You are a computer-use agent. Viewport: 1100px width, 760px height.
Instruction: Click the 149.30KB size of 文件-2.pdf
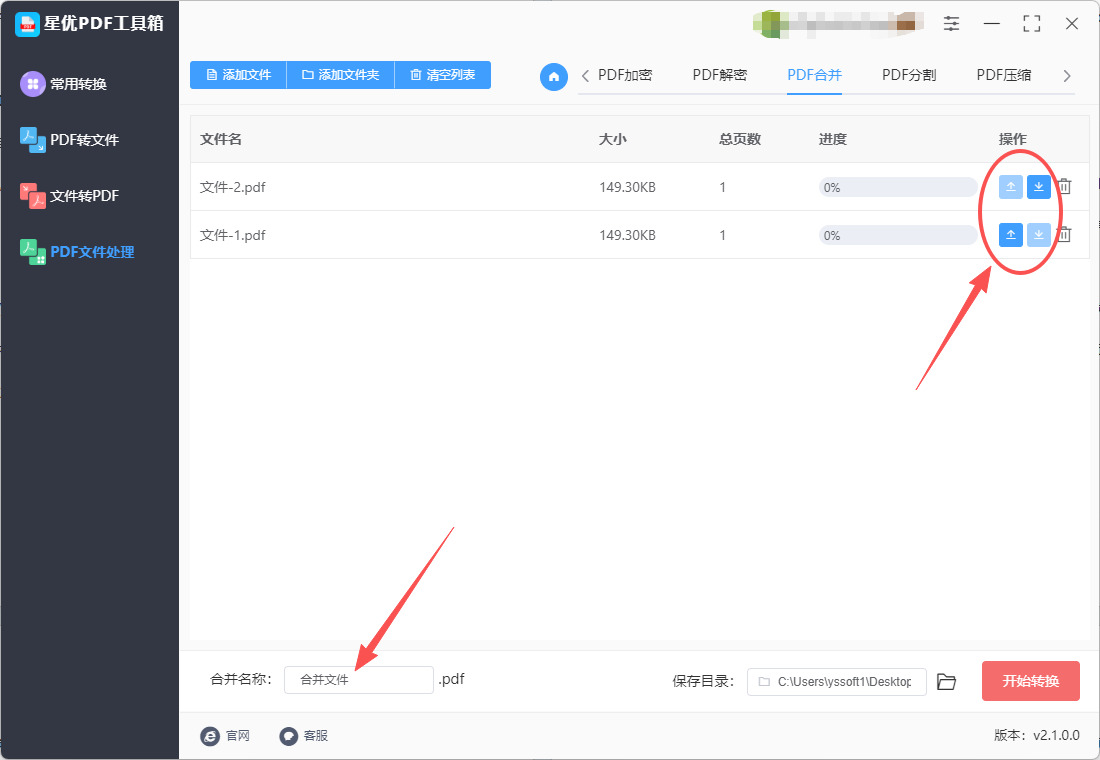click(627, 187)
